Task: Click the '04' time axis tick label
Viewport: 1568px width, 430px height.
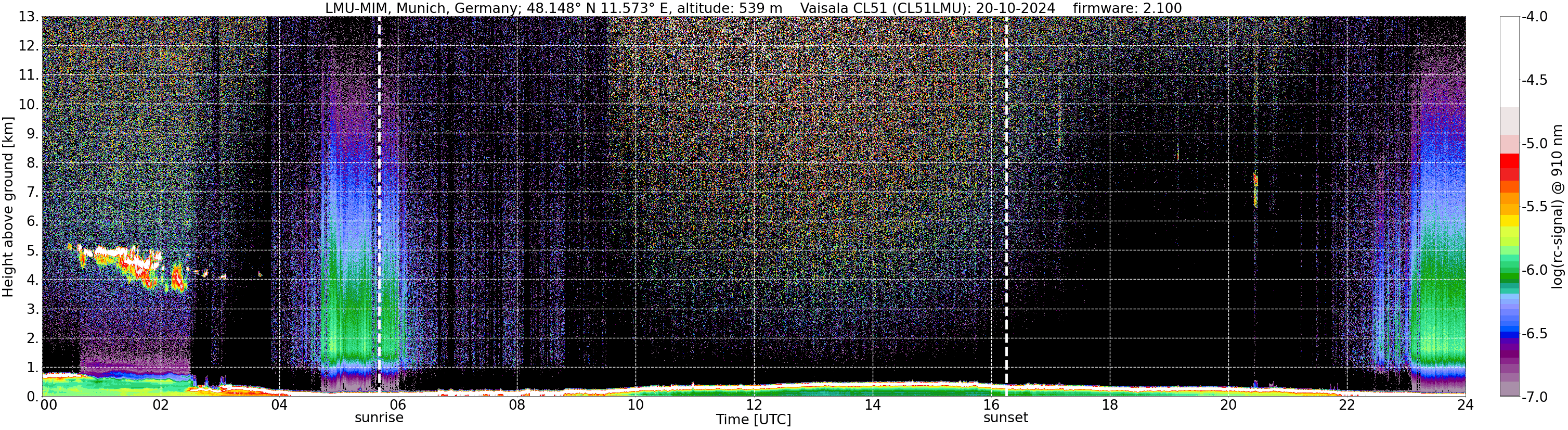Action: 279,405
